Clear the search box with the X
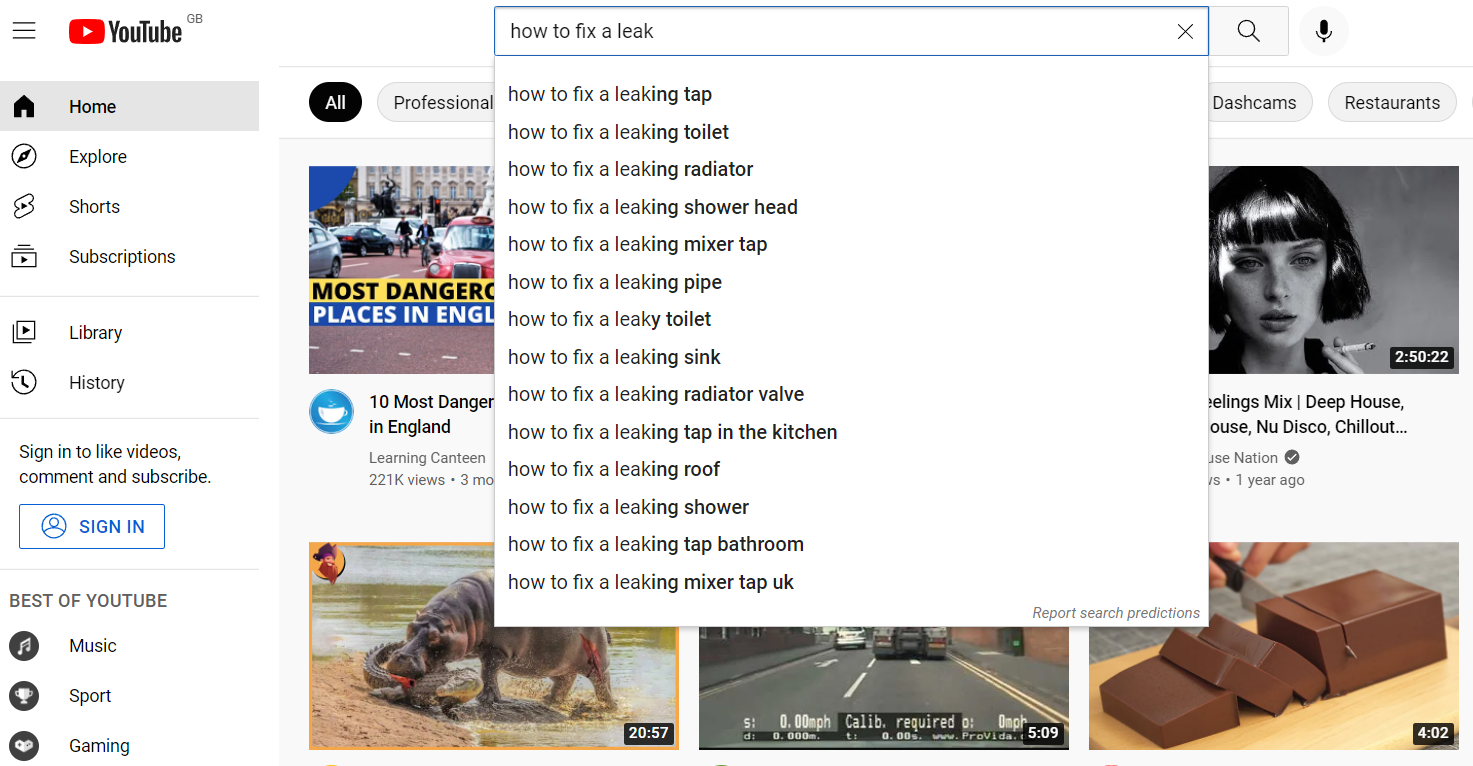This screenshot has width=1473, height=766. pyautogui.click(x=1185, y=31)
